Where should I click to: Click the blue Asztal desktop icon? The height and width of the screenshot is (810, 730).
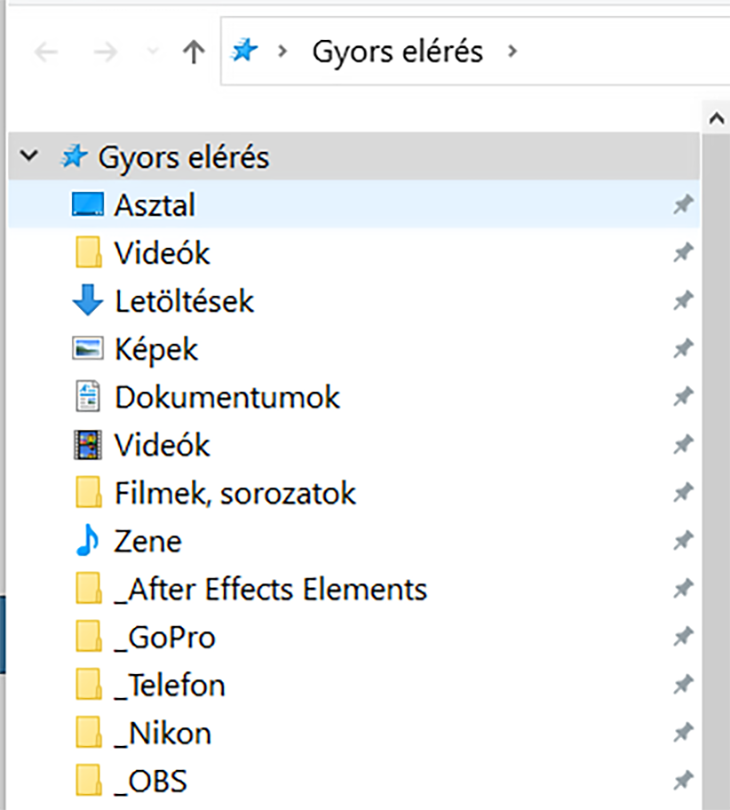tap(87, 205)
